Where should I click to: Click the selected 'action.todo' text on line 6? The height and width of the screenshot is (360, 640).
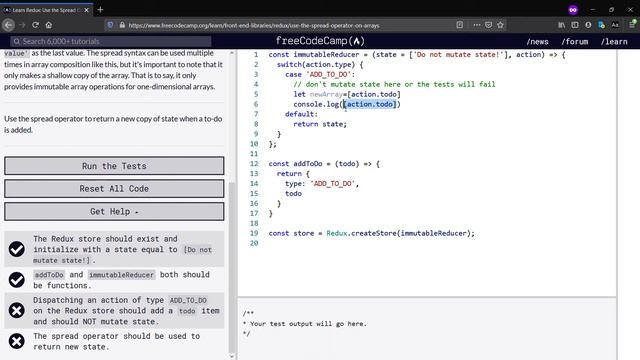pyautogui.click(x=370, y=104)
